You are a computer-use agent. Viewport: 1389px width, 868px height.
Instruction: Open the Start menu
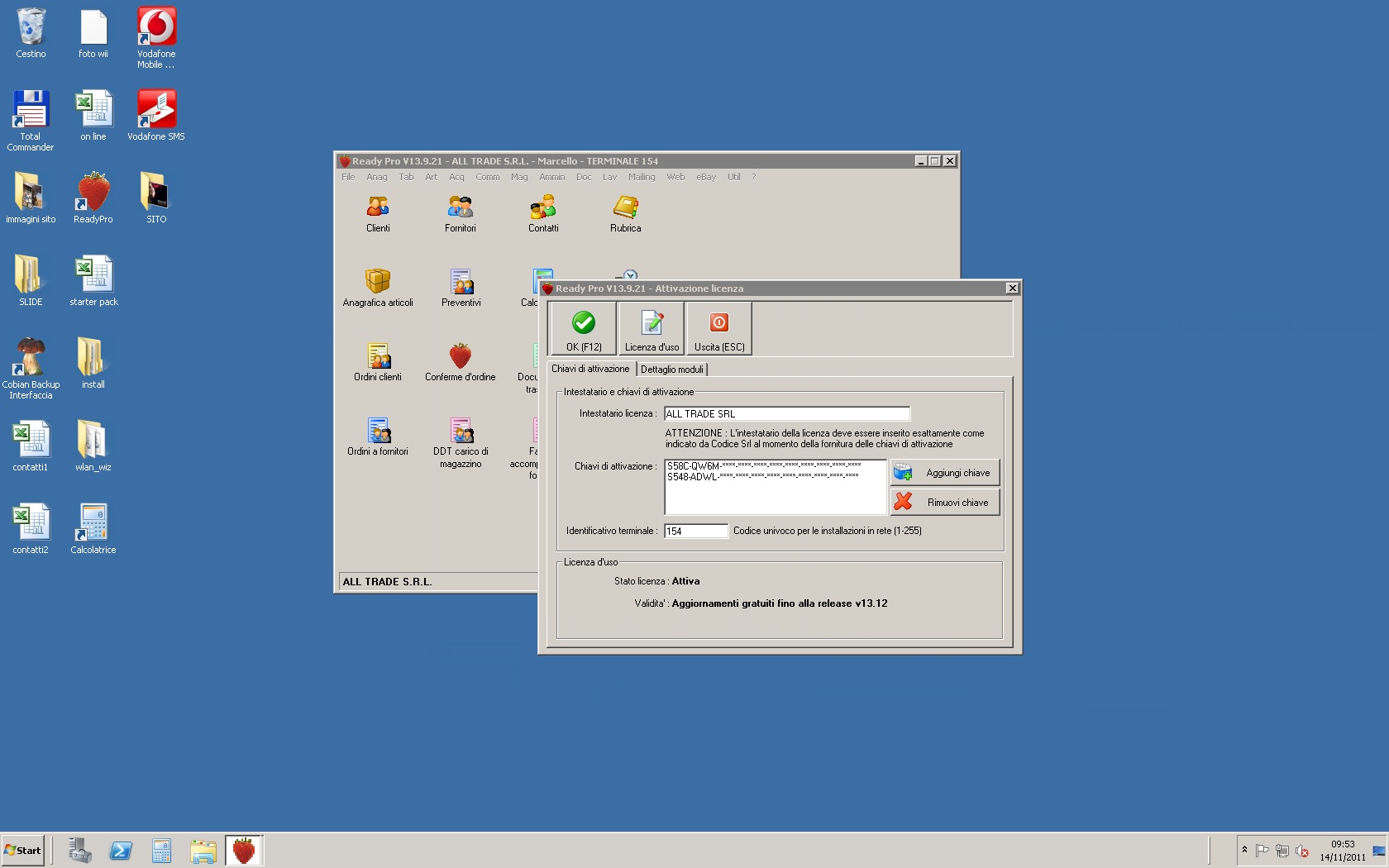[23, 850]
